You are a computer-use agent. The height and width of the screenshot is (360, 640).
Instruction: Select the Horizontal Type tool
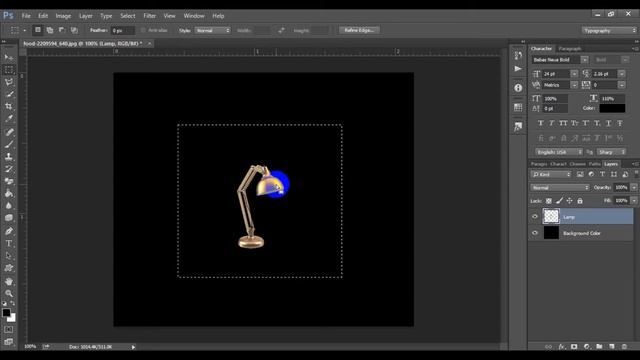pyautogui.click(x=9, y=244)
